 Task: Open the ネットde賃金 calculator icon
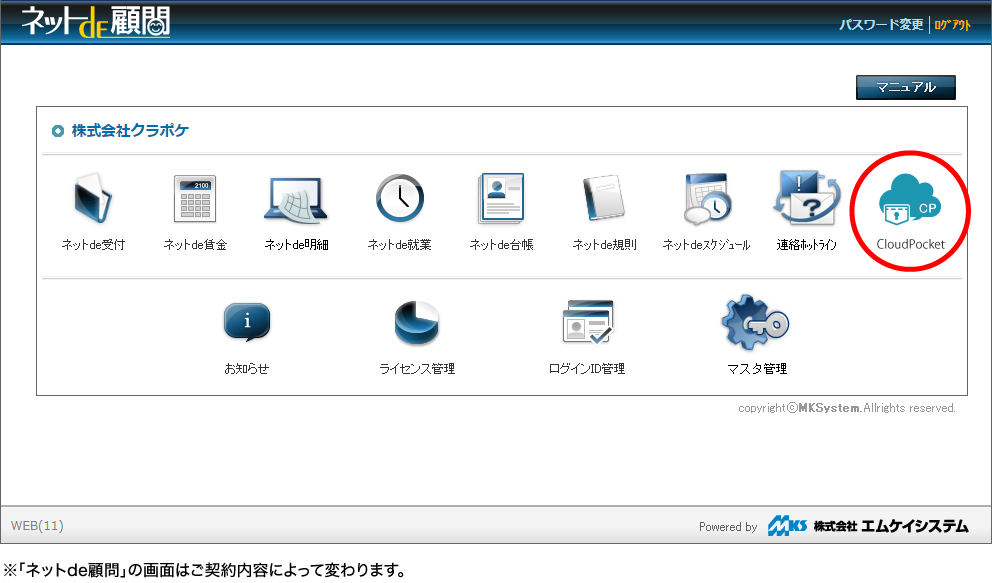(195, 199)
